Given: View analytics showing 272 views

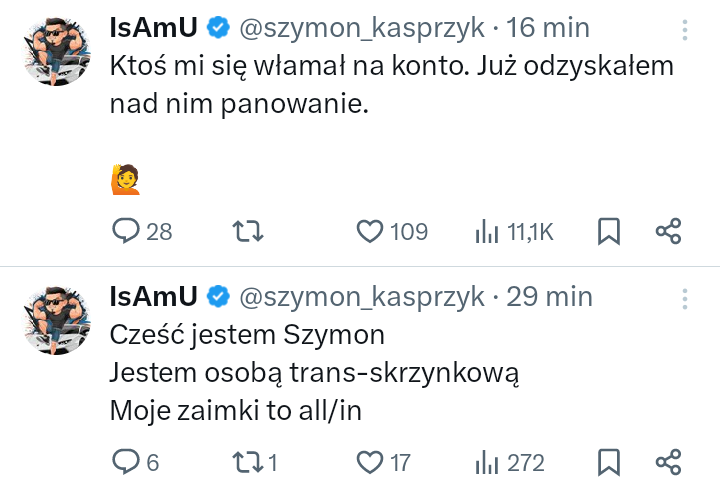Looking at the screenshot, I should [x=487, y=462].
